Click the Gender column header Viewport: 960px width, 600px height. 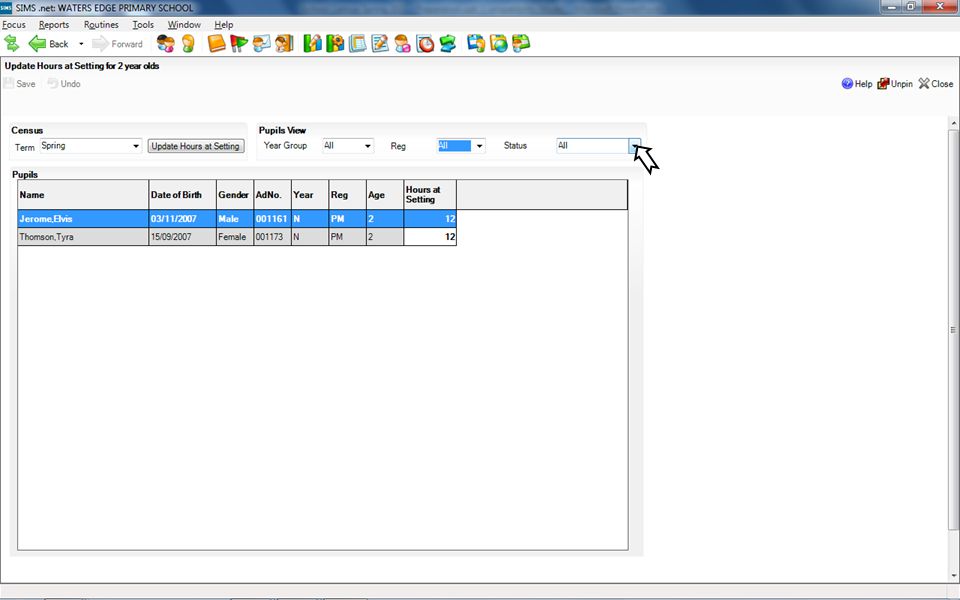click(x=234, y=195)
